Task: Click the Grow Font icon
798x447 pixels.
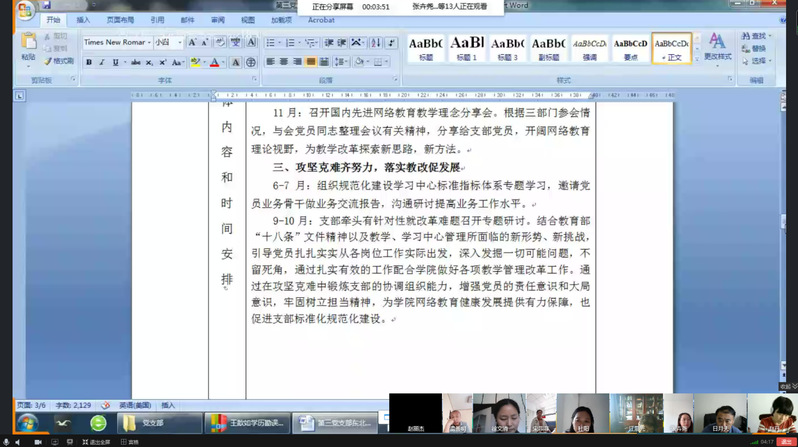Action: pyautogui.click(x=192, y=42)
